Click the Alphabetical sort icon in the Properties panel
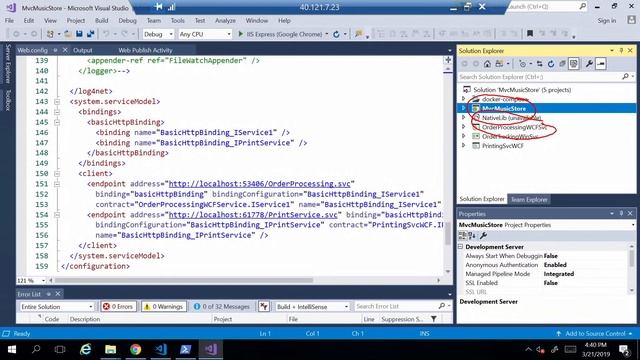 472,236
